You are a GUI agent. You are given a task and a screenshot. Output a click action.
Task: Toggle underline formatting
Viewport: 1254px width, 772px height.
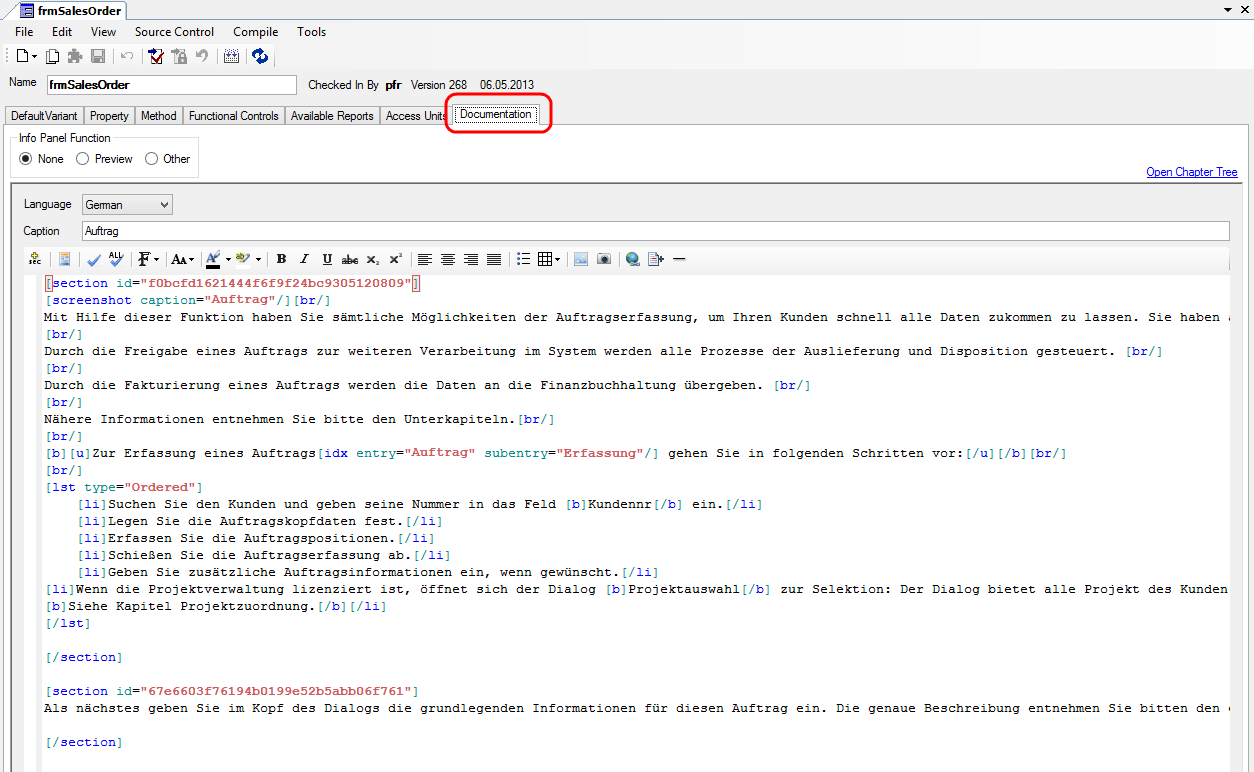coord(327,259)
